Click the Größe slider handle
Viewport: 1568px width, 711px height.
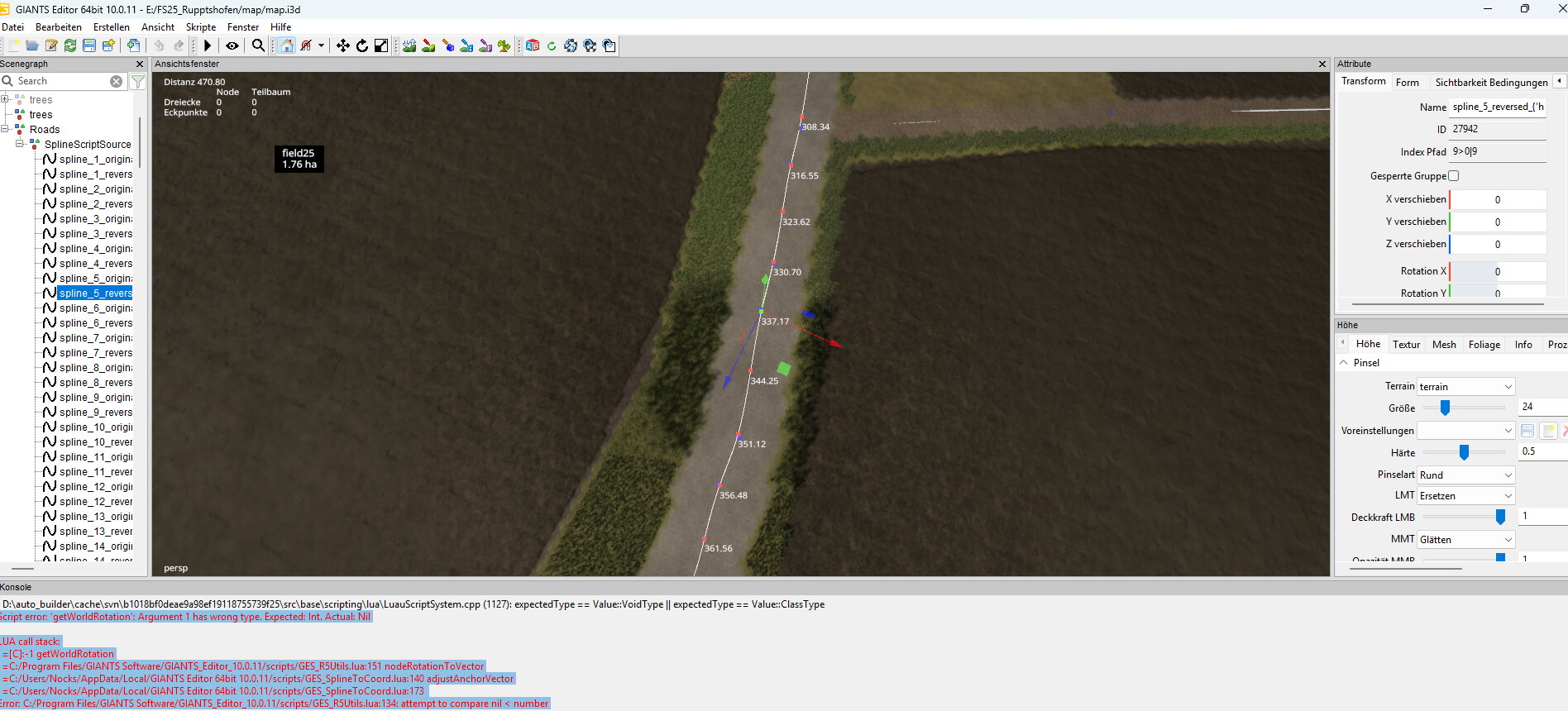(1445, 408)
